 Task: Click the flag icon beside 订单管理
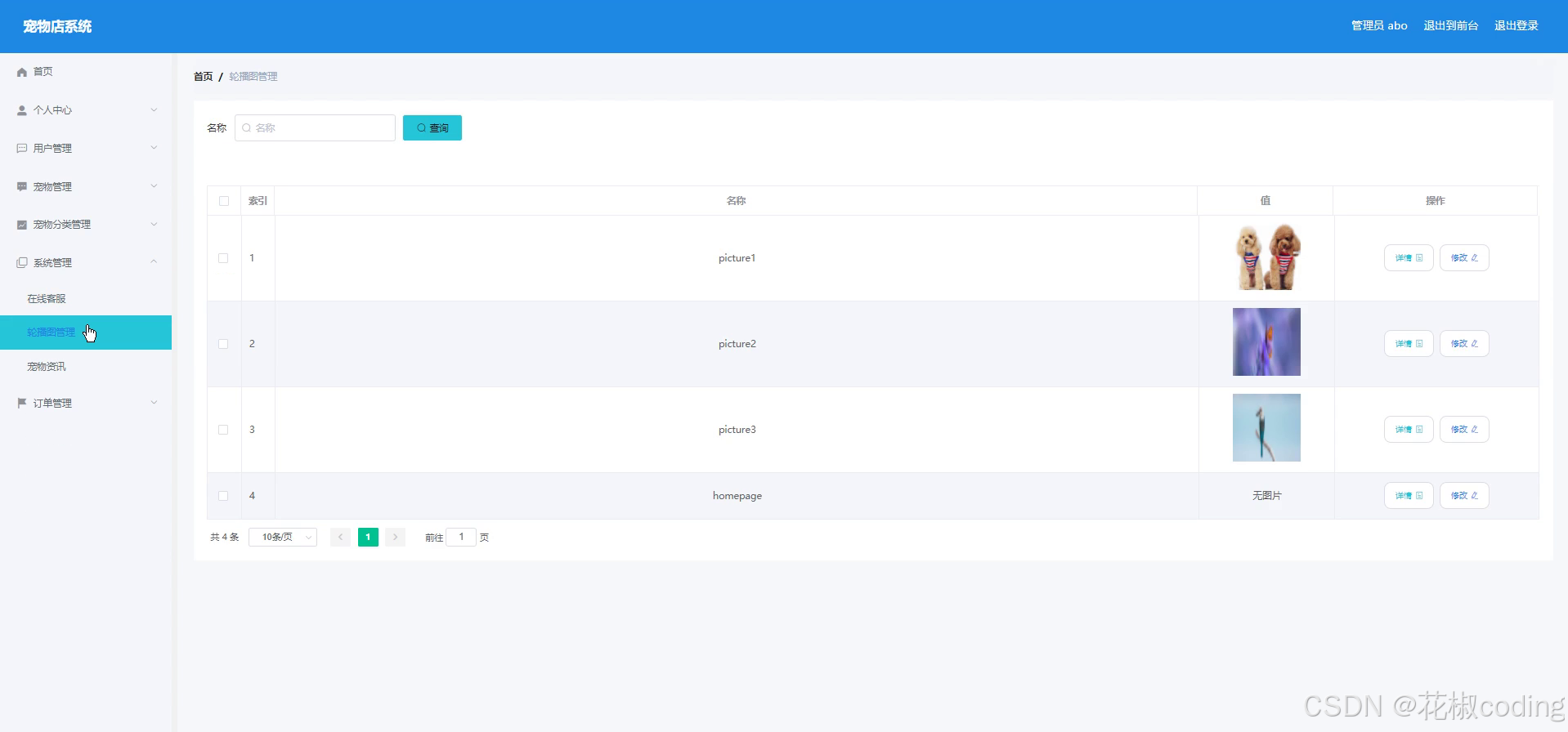(22, 403)
